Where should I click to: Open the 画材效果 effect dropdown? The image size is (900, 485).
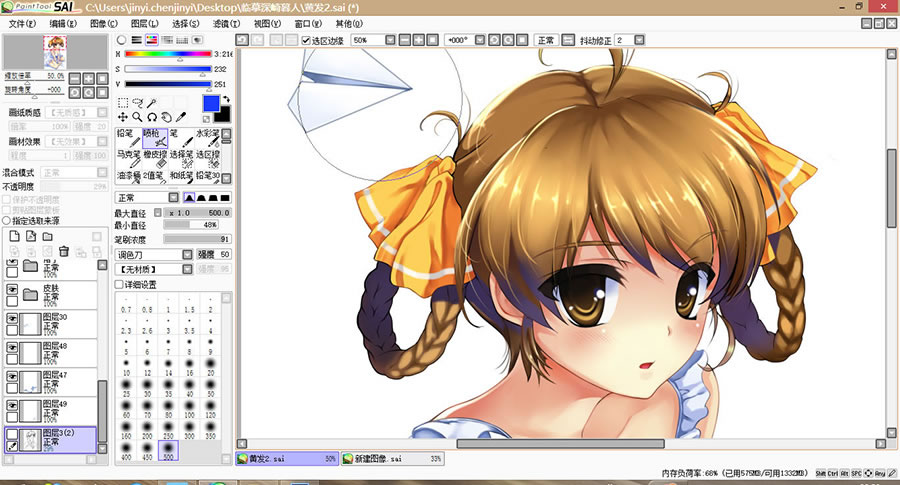(x=102, y=141)
